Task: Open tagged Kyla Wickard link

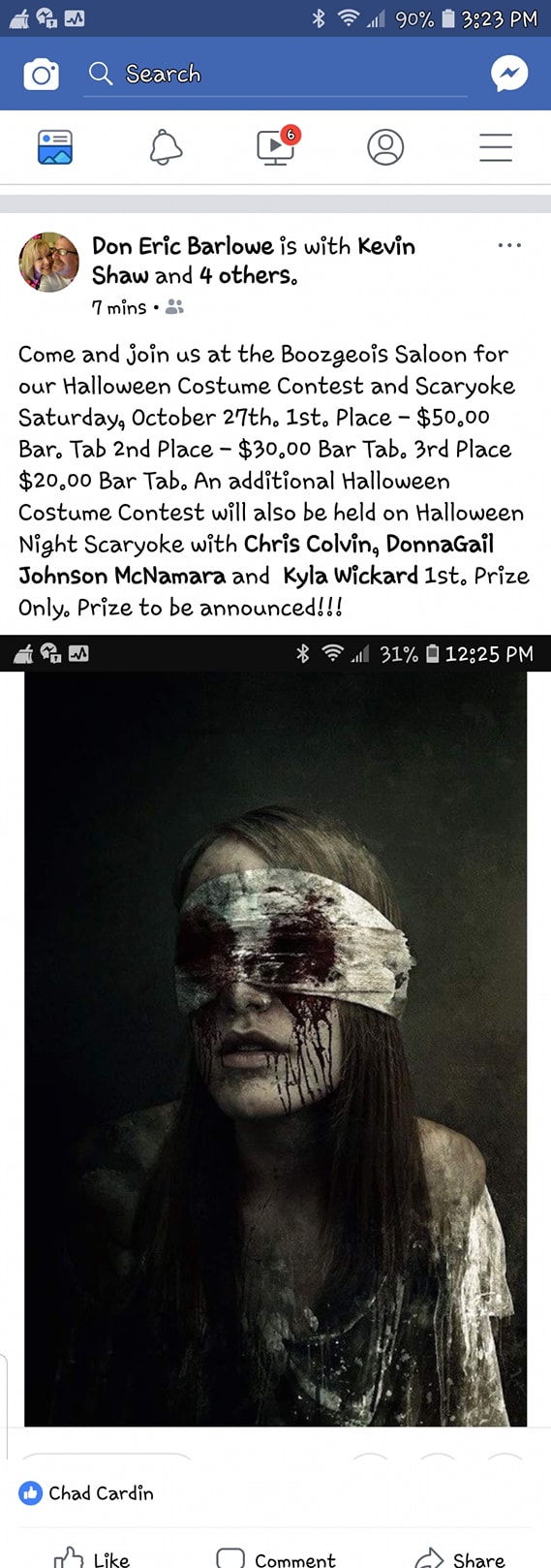Action: click(x=351, y=576)
